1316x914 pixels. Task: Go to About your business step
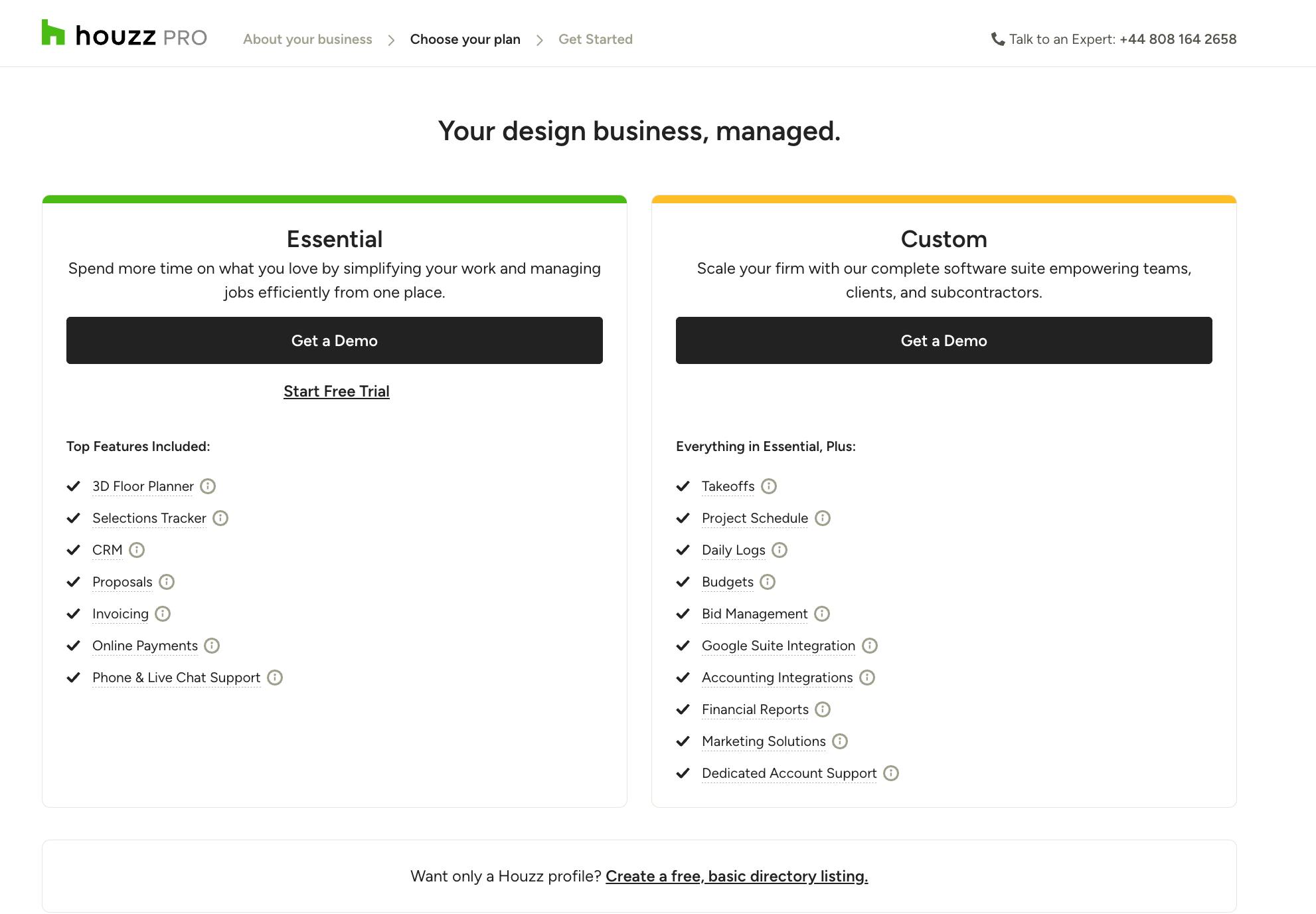coord(307,39)
